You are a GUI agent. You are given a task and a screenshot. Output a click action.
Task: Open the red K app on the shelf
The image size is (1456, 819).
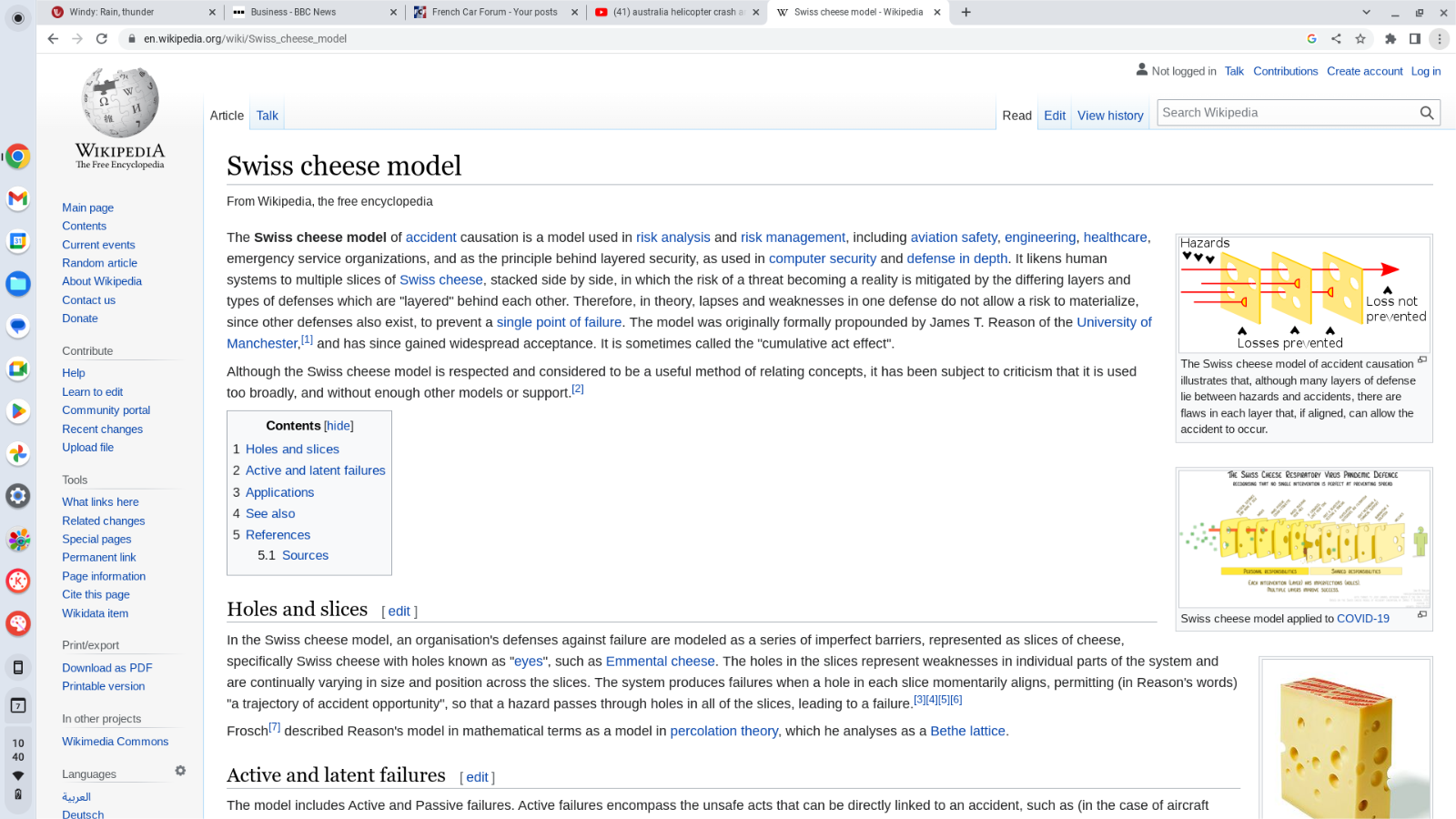tap(18, 581)
